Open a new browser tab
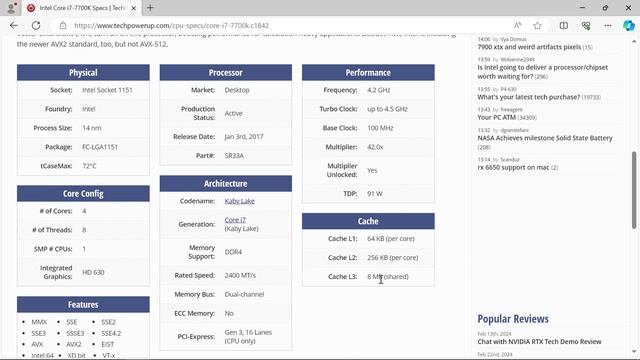Screen dimensions: 640x360 click(150, 8)
